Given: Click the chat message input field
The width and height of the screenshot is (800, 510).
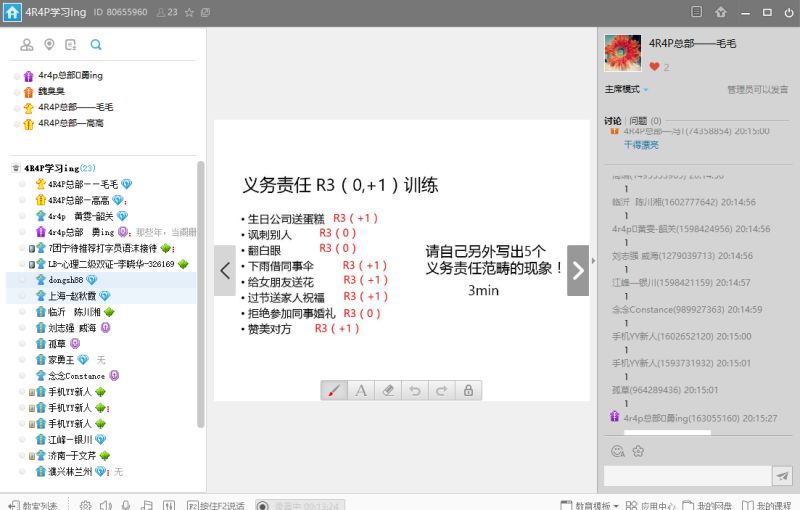Looking at the screenshot, I should click(x=688, y=476).
